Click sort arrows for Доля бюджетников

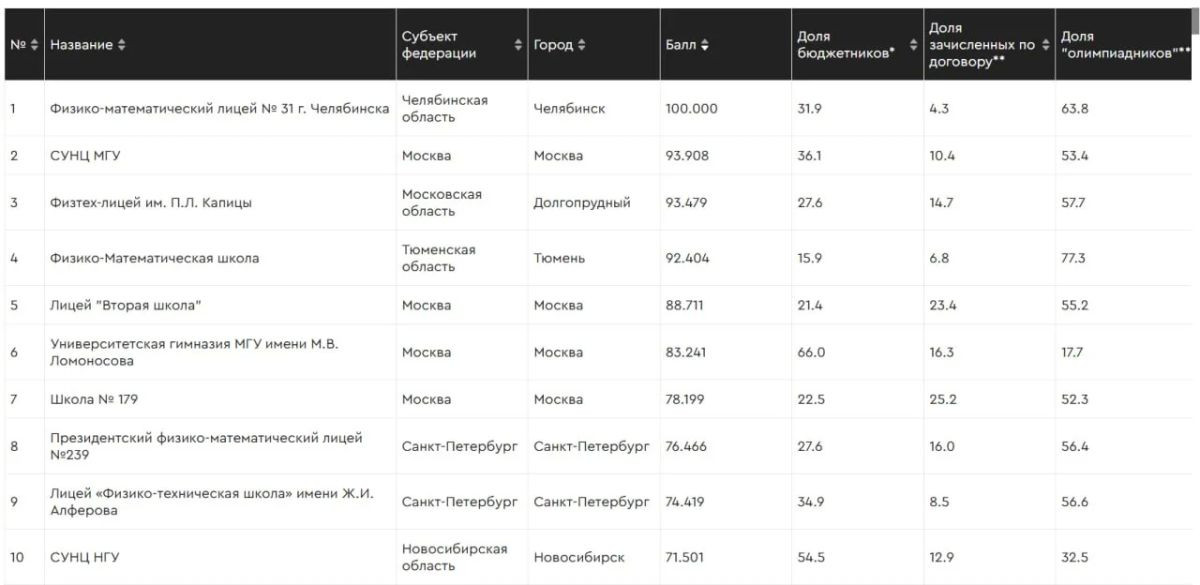point(914,45)
